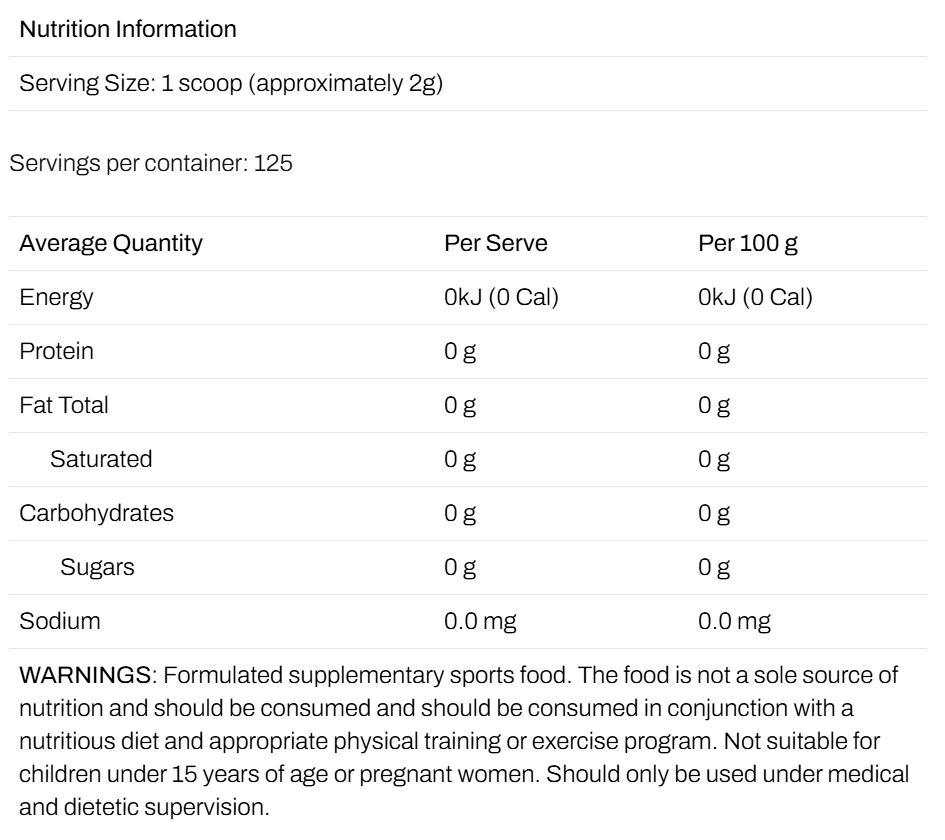This screenshot has height=840, width=945.
Task: Click the indented Saturated row label
Action: pos(101,459)
